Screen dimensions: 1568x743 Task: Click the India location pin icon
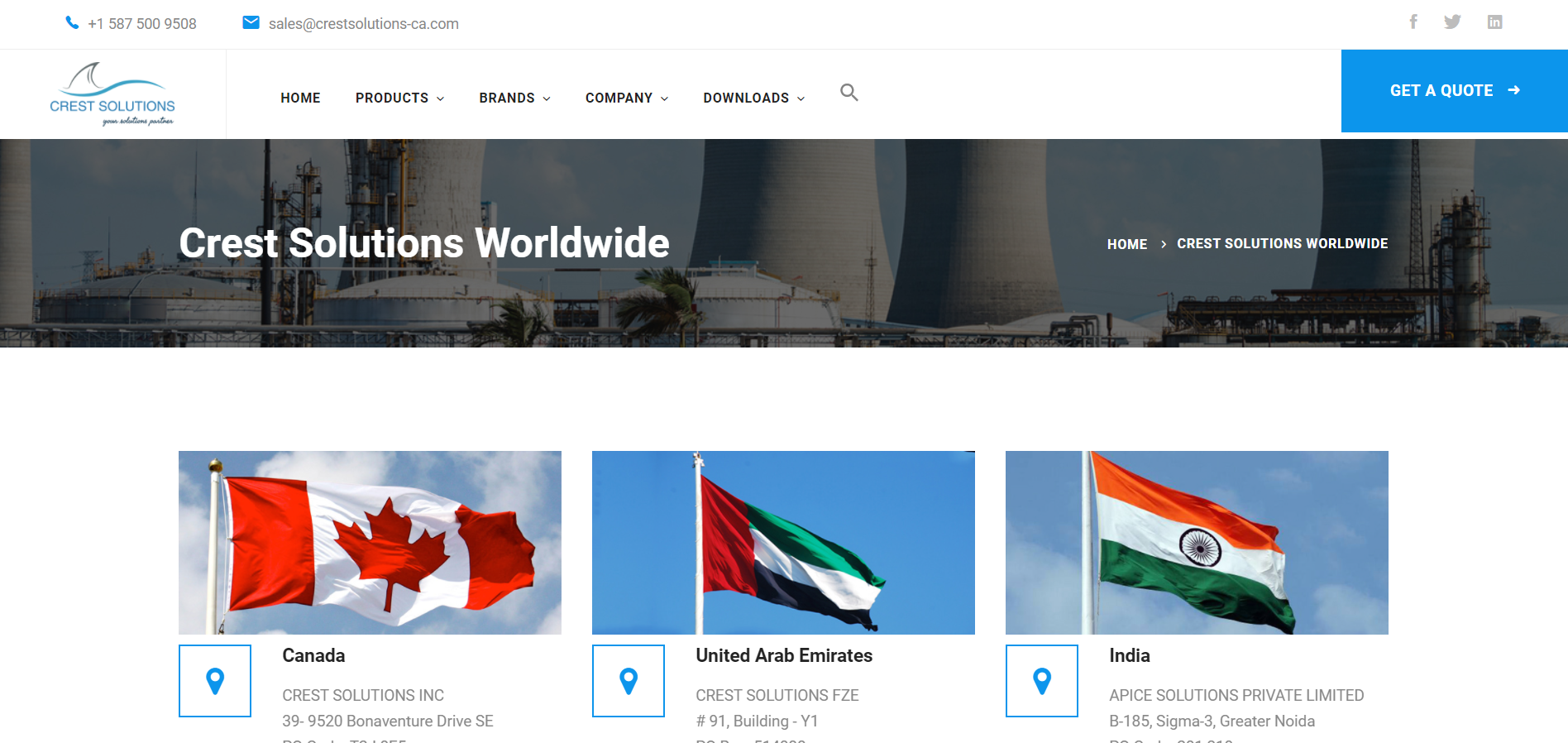(1042, 681)
